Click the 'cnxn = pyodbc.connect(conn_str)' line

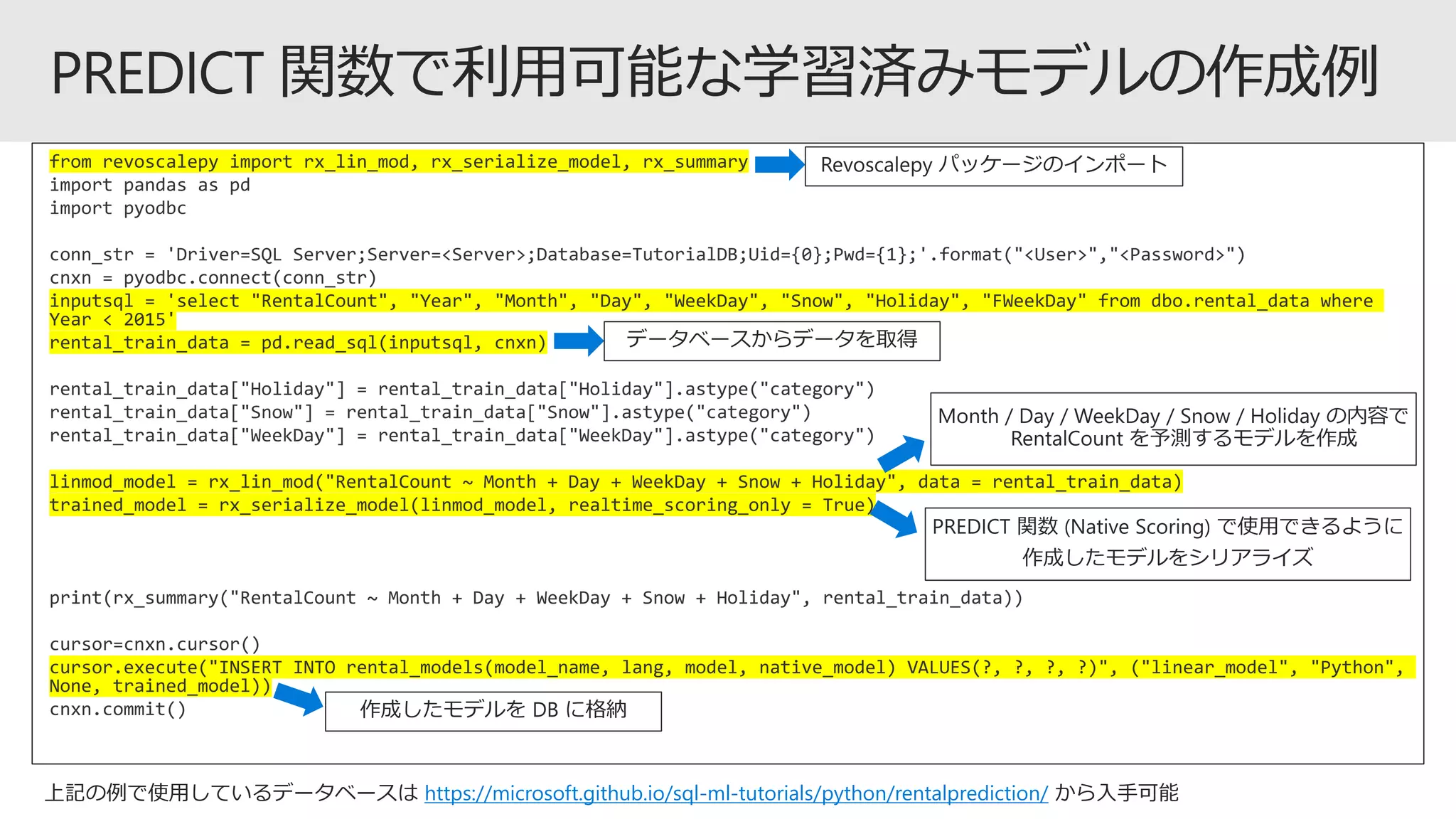click(213, 278)
